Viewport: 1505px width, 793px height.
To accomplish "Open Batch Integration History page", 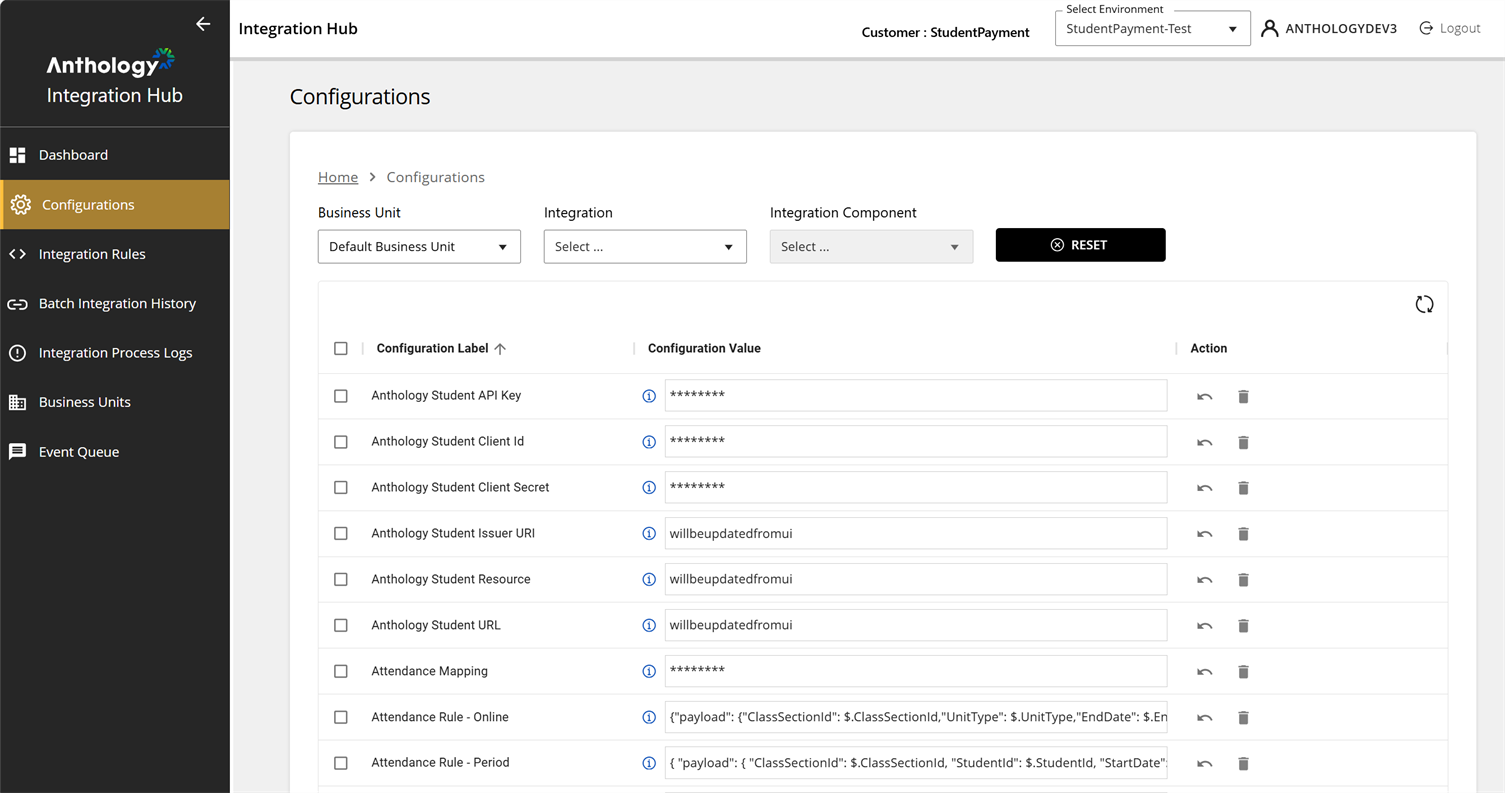I will (117, 304).
